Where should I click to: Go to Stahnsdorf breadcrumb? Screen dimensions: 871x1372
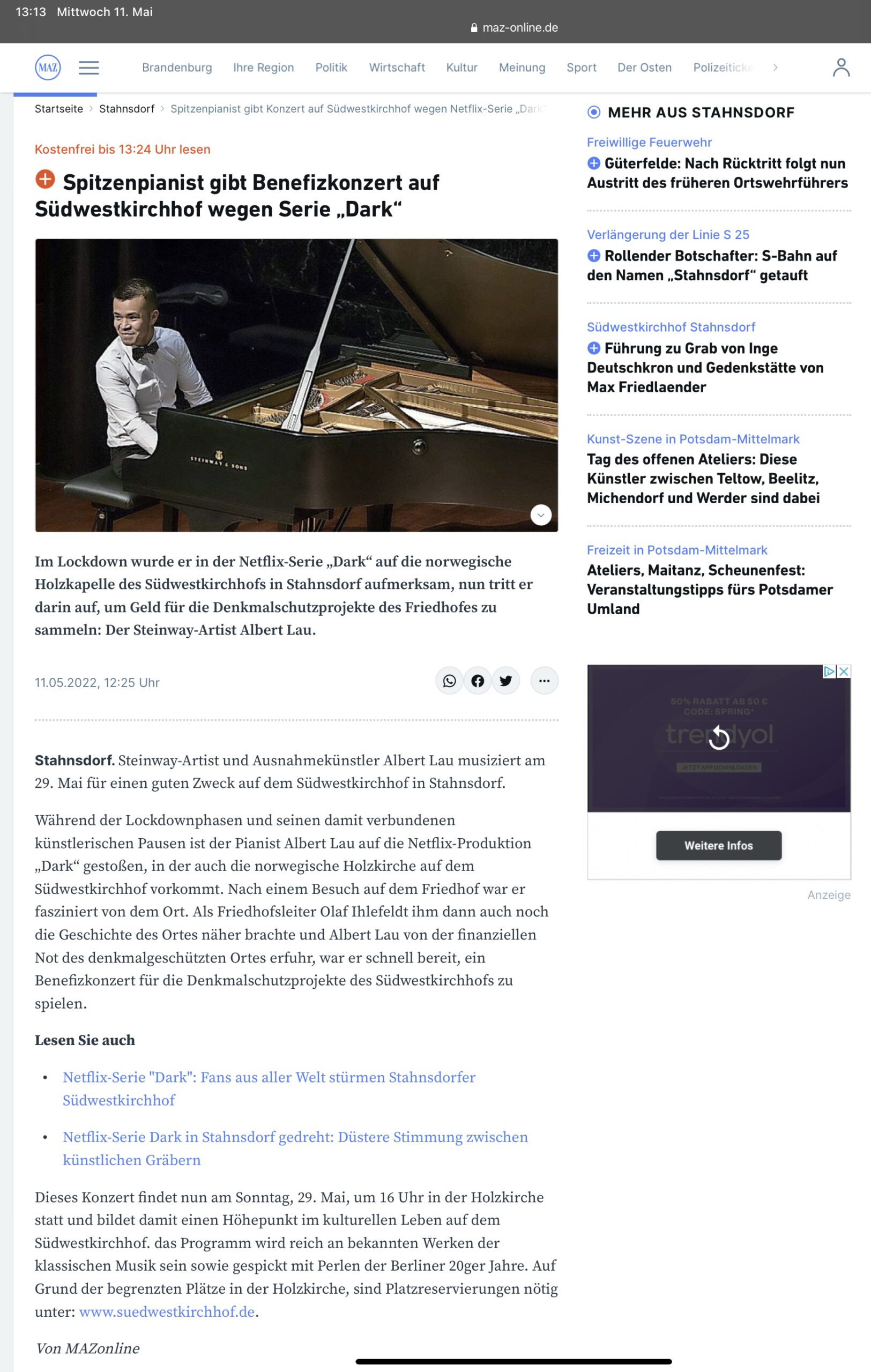coord(126,109)
